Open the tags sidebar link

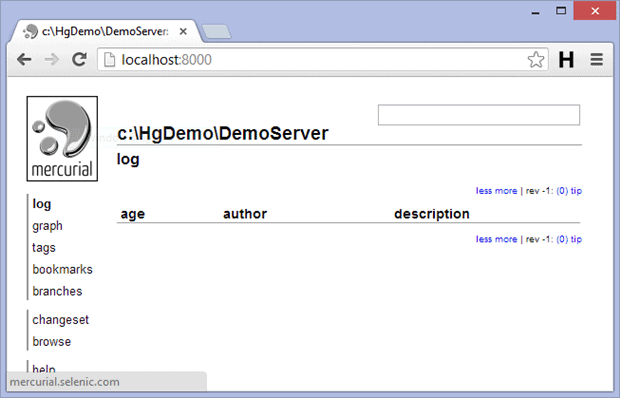point(44,248)
